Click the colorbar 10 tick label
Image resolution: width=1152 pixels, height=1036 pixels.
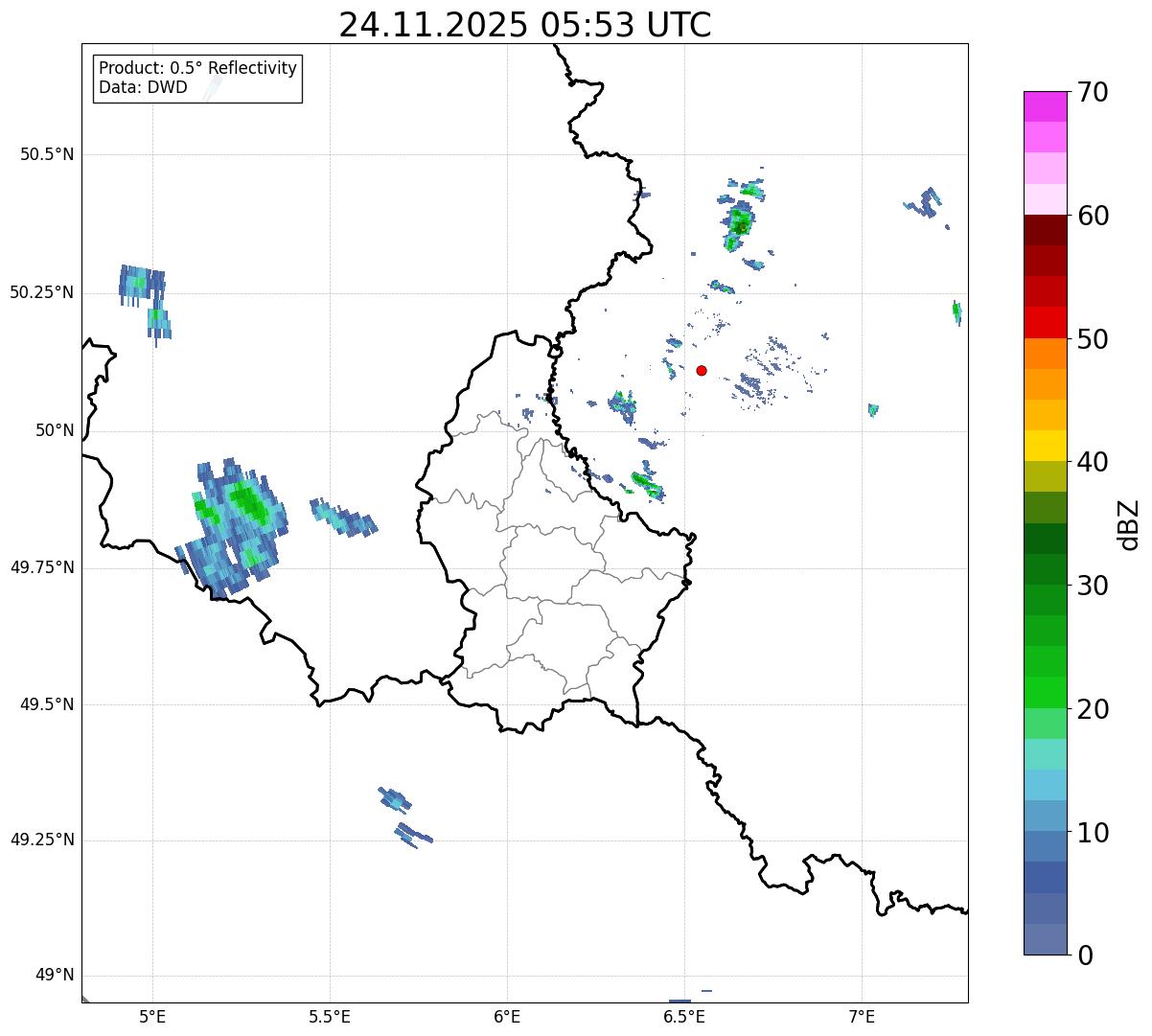coord(1094,833)
